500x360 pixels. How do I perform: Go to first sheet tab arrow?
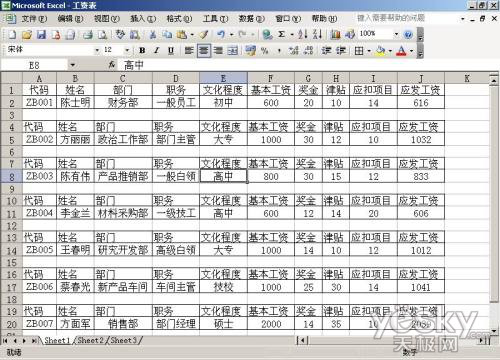click(5, 340)
